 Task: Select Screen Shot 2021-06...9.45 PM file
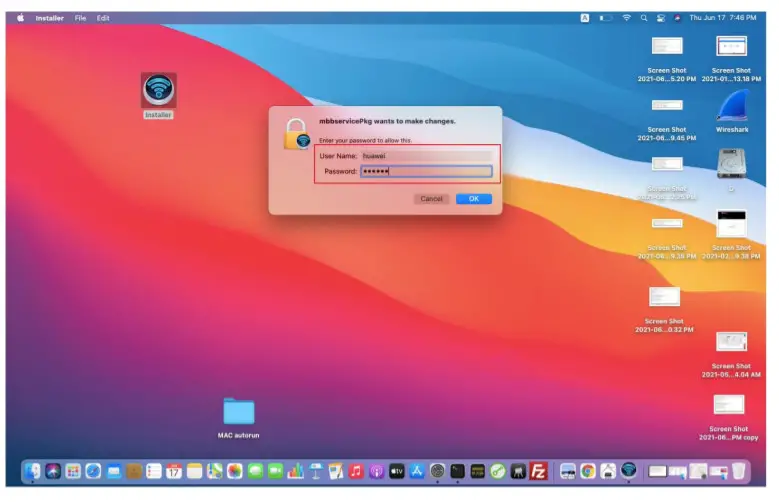pos(667,105)
